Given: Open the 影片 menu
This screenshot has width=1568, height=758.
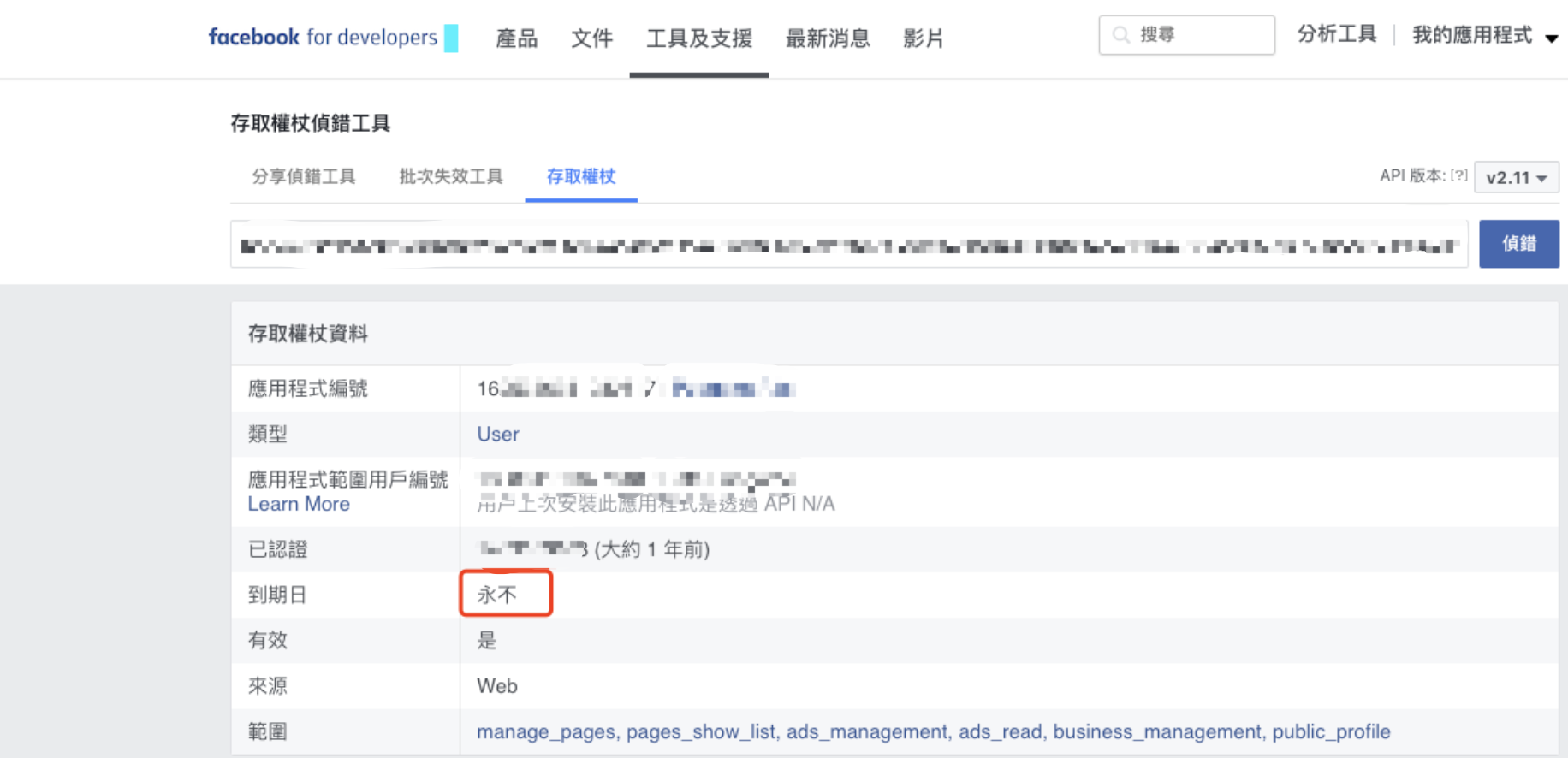Looking at the screenshot, I should [x=924, y=38].
